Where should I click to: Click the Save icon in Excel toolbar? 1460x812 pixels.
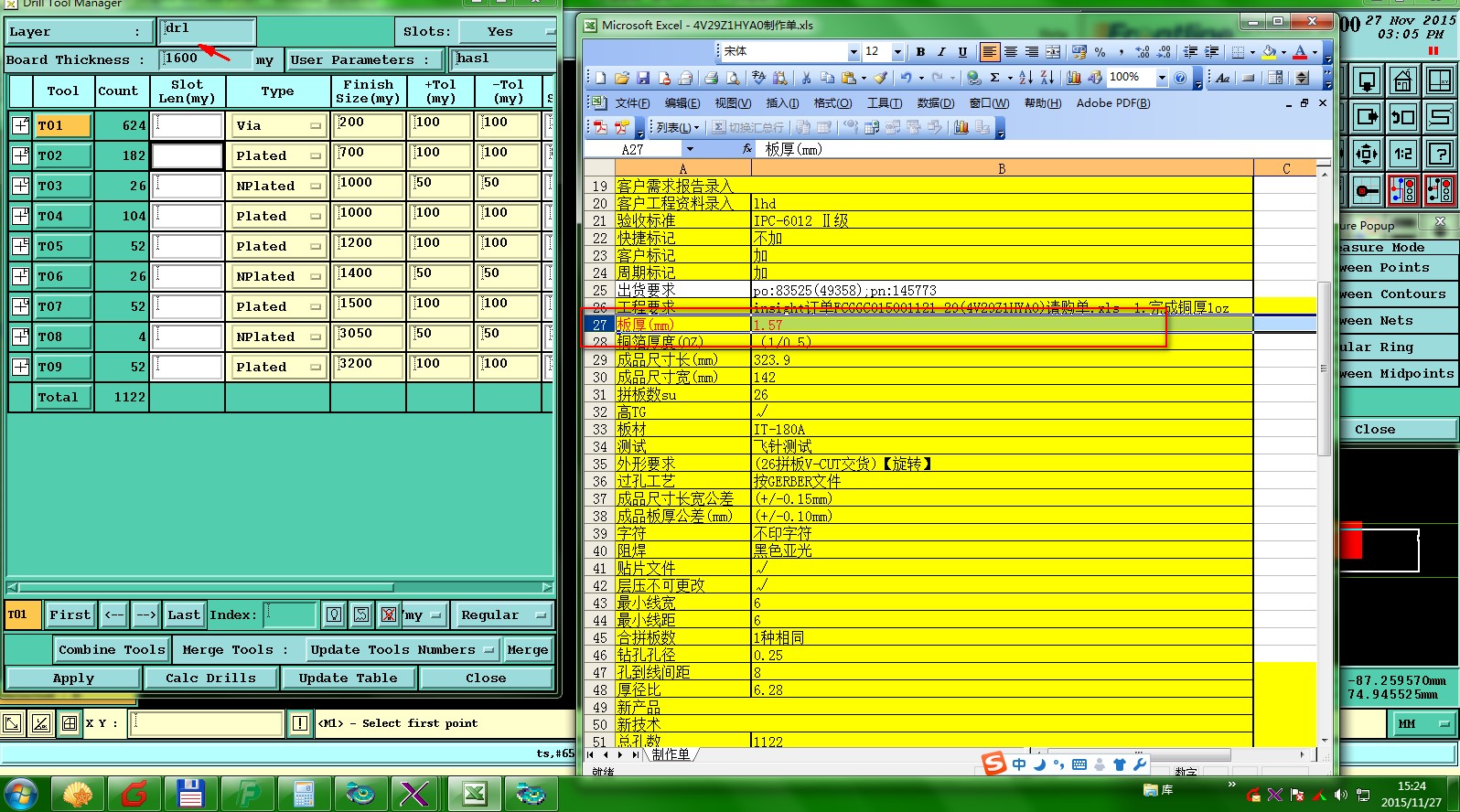[643, 78]
